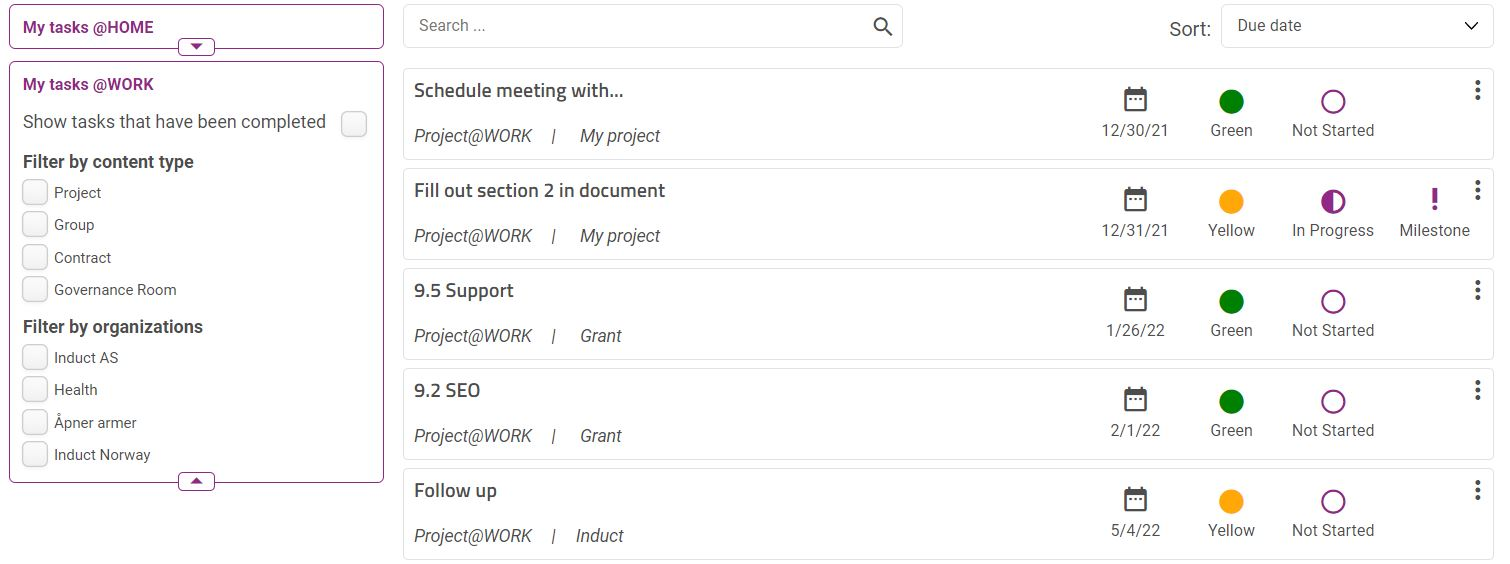Open the kebab menu for 9.2 SEO

pyautogui.click(x=1477, y=390)
